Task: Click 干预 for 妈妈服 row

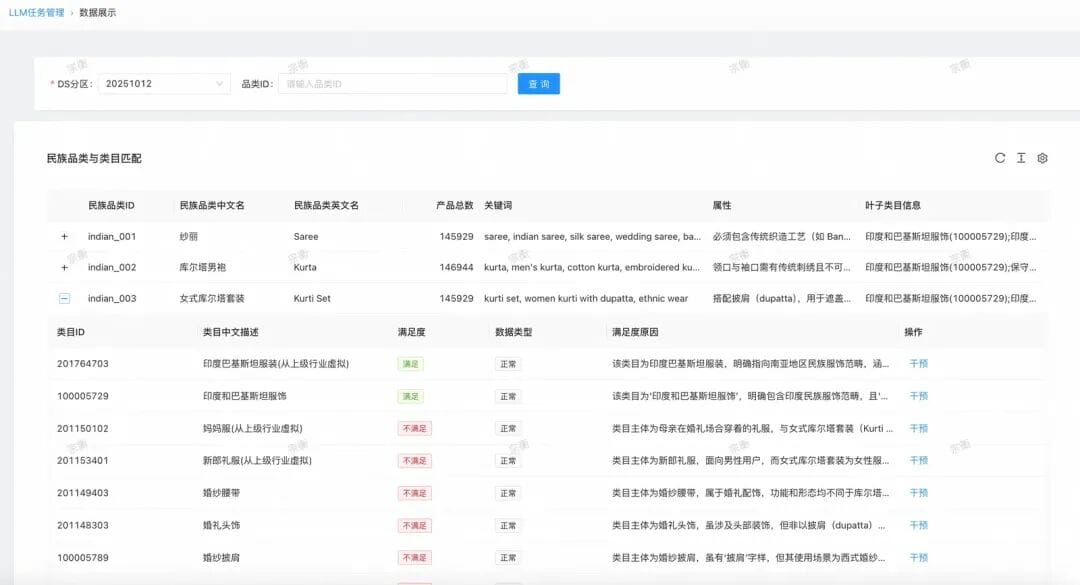Action: coord(919,429)
